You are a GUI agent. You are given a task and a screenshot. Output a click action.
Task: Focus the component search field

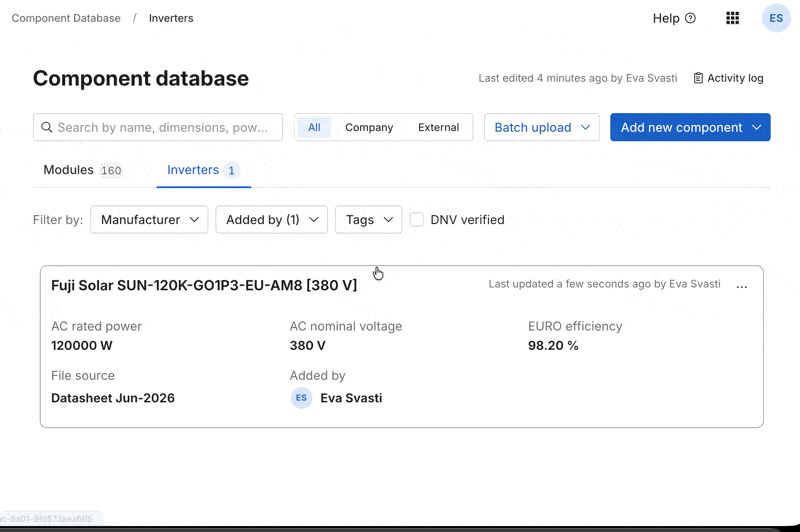click(158, 128)
